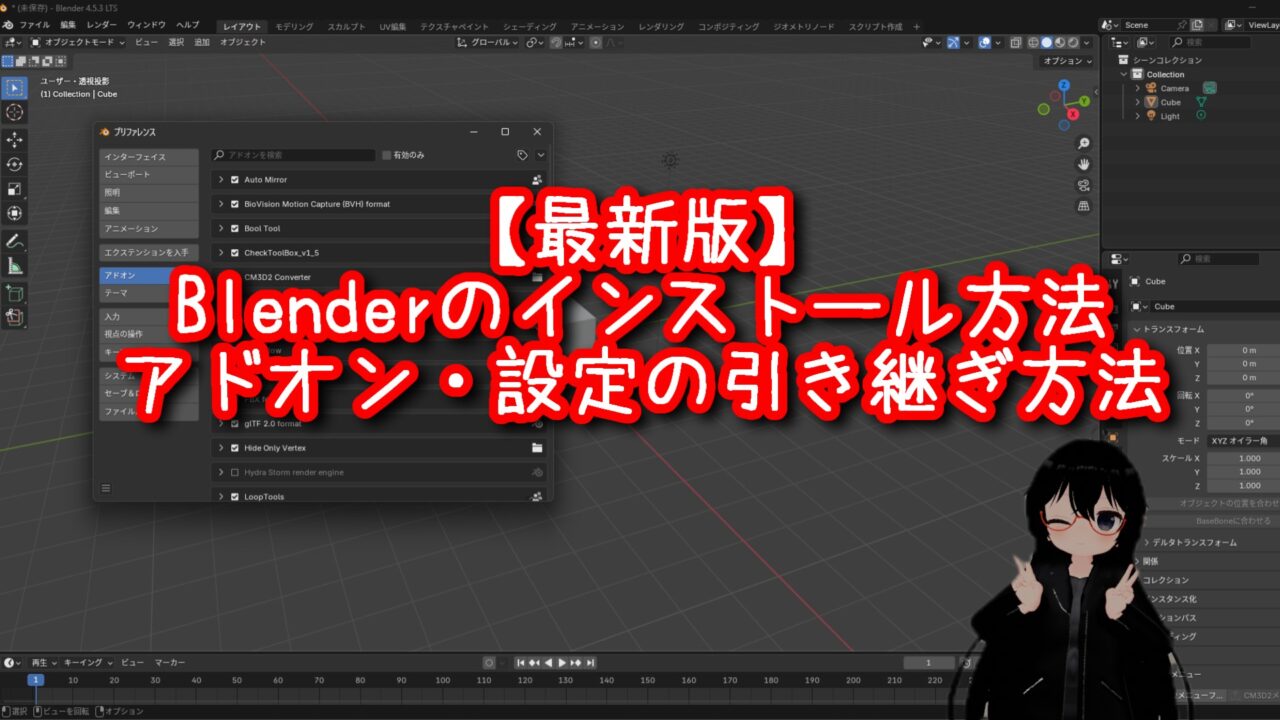
Task: Select solid viewport shading mode
Action: 1047,42
